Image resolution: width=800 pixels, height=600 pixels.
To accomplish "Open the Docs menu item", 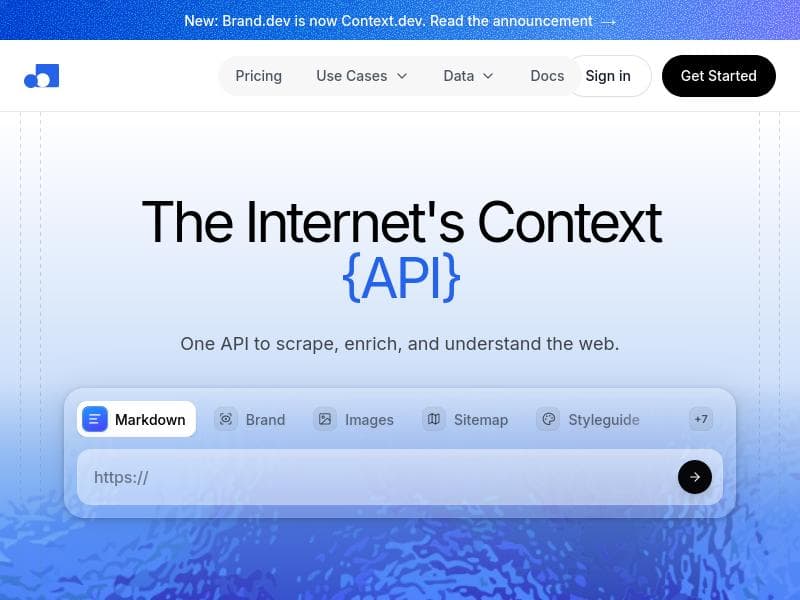I will 547,75.
